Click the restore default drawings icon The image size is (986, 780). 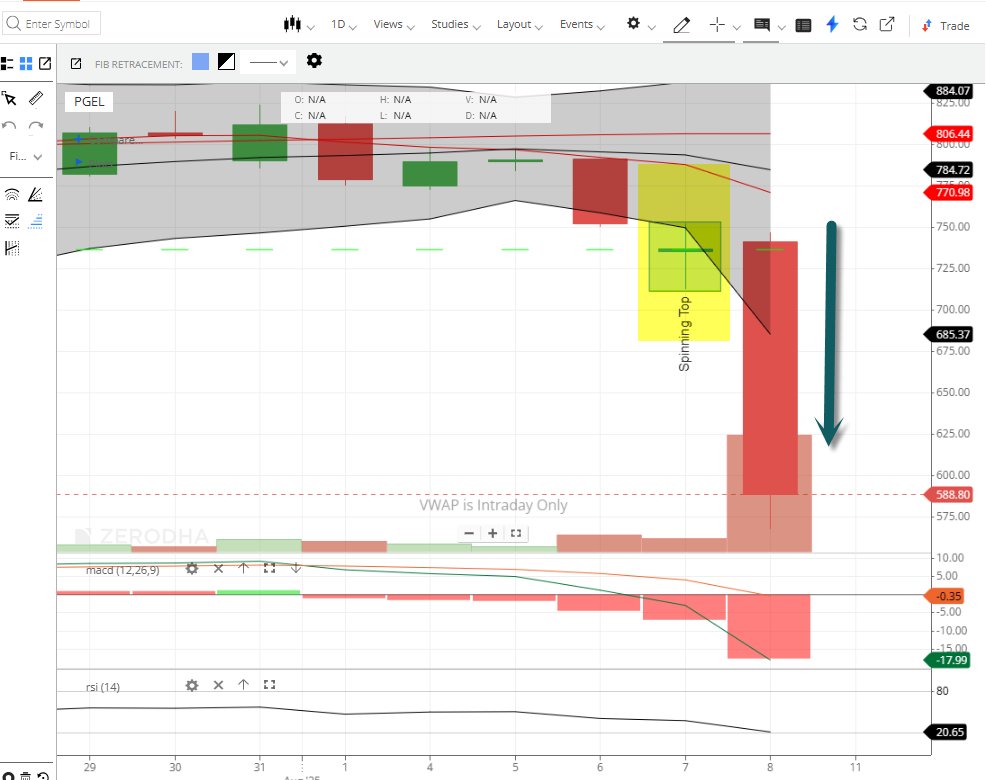point(43,776)
